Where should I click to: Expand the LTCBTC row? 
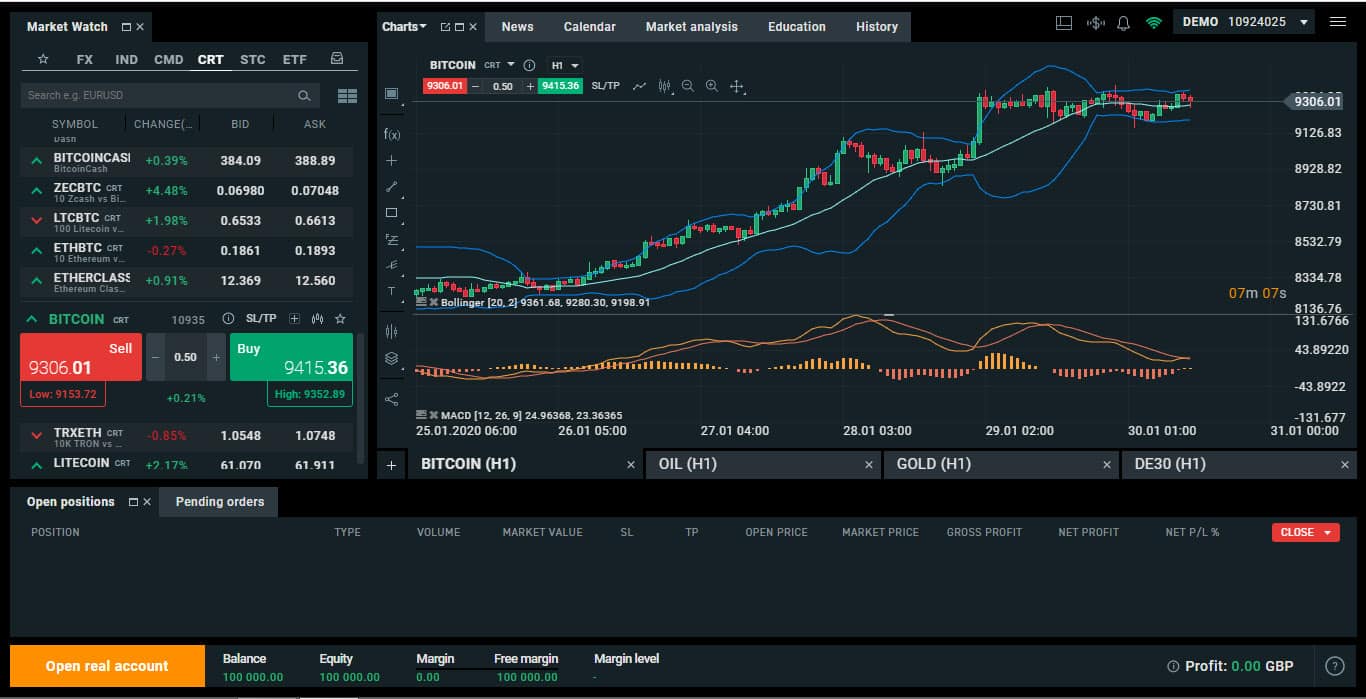coord(37,220)
